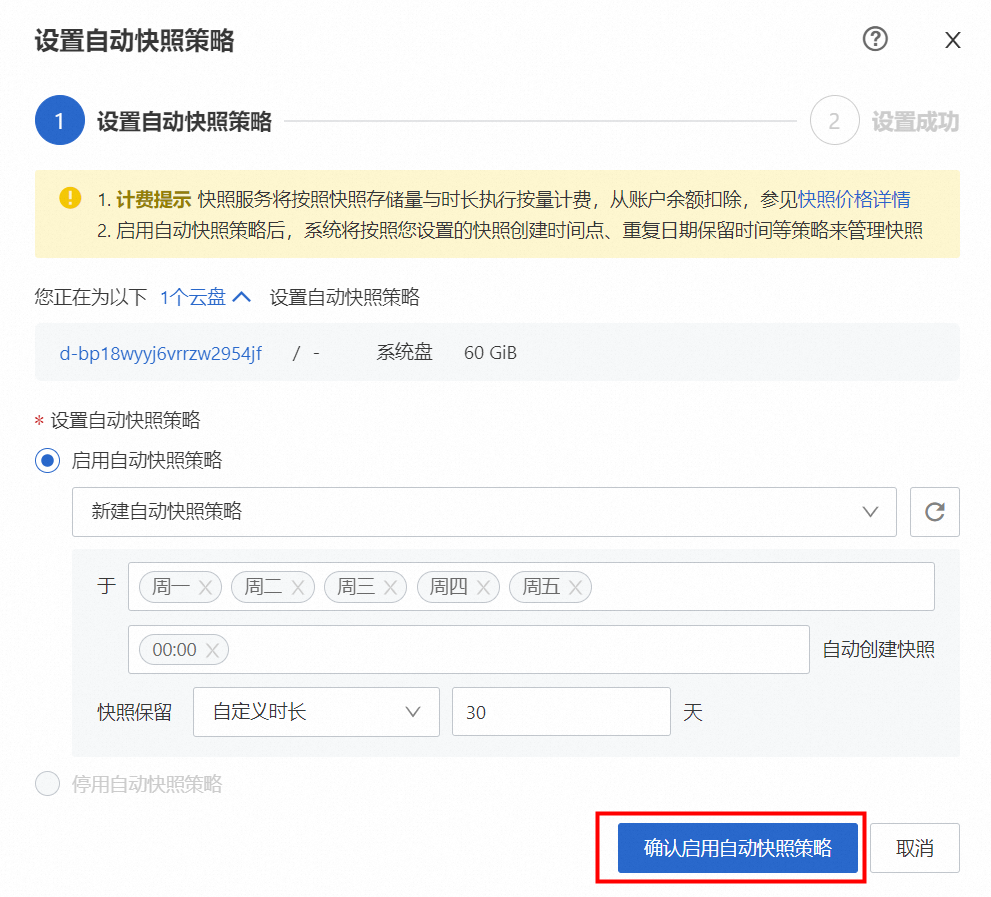The width and height of the screenshot is (991, 897).
Task: Refresh the snapshot policy list
Action: [934, 511]
